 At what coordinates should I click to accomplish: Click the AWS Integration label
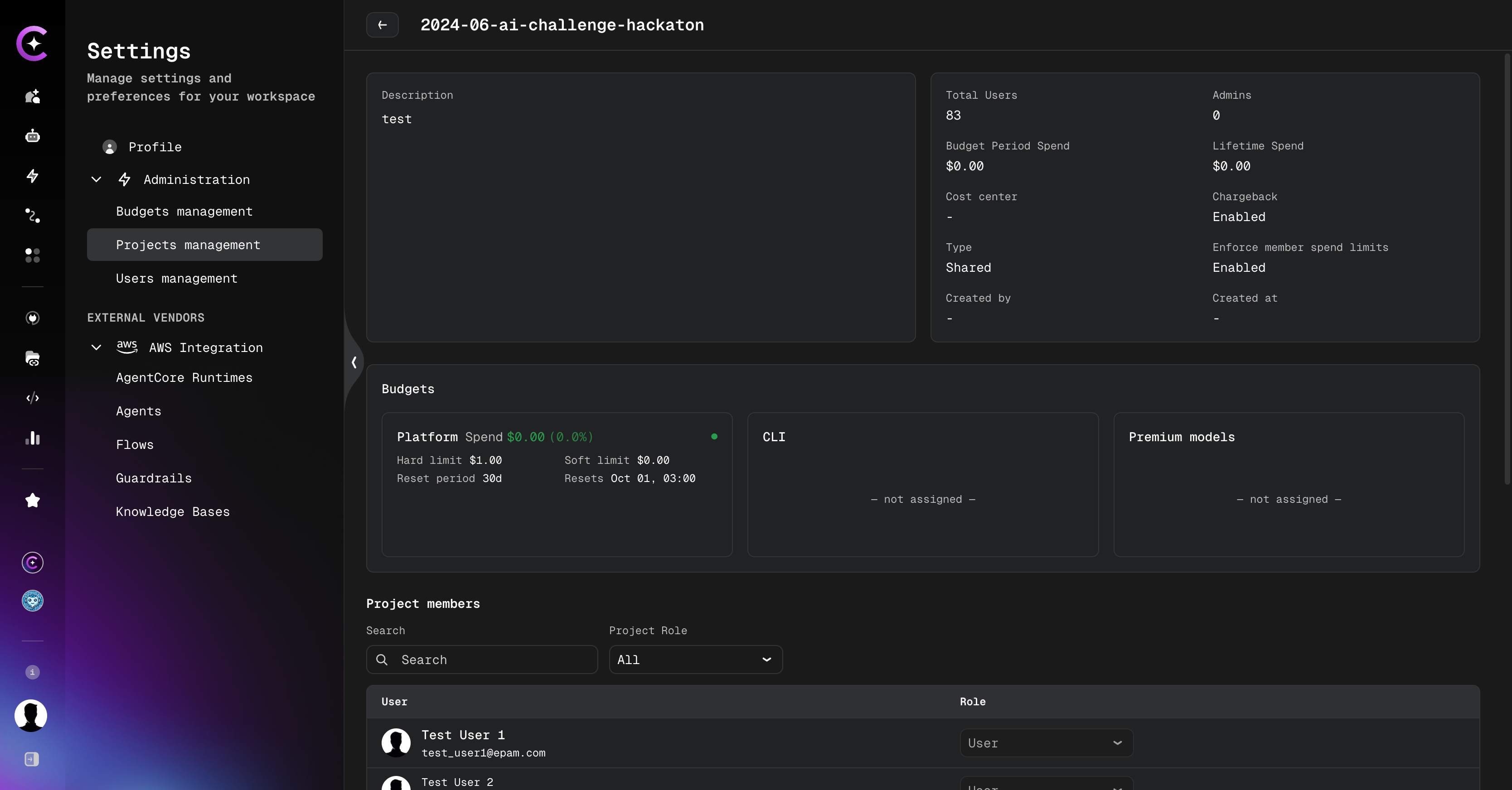point(206,348)
